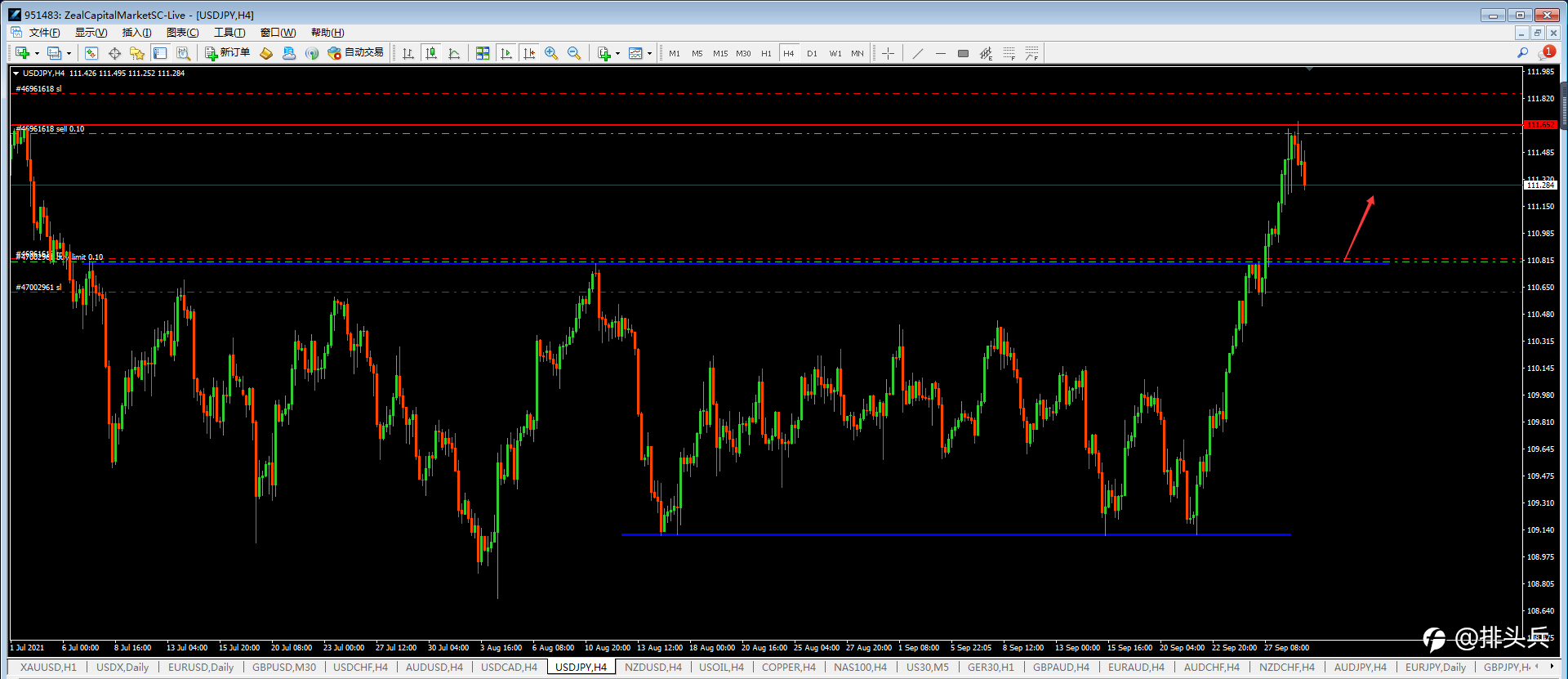Open the chat notification icon with badge
The image size is (1568, 679).
1546,52
